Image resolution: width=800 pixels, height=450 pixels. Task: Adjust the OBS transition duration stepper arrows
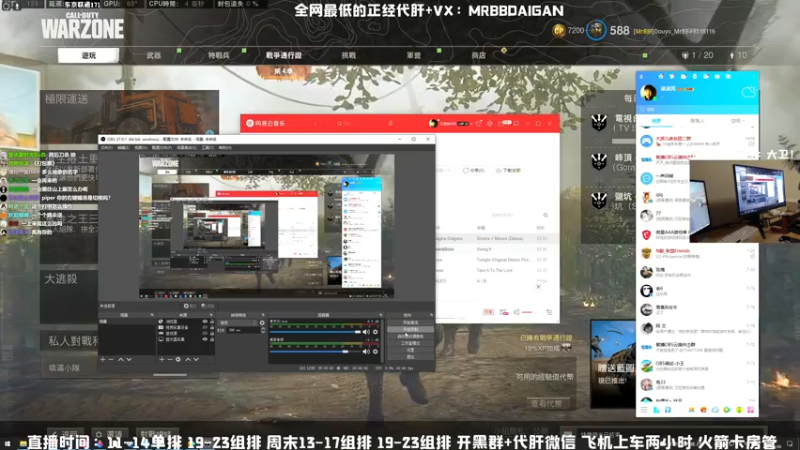tap(263, 331)
